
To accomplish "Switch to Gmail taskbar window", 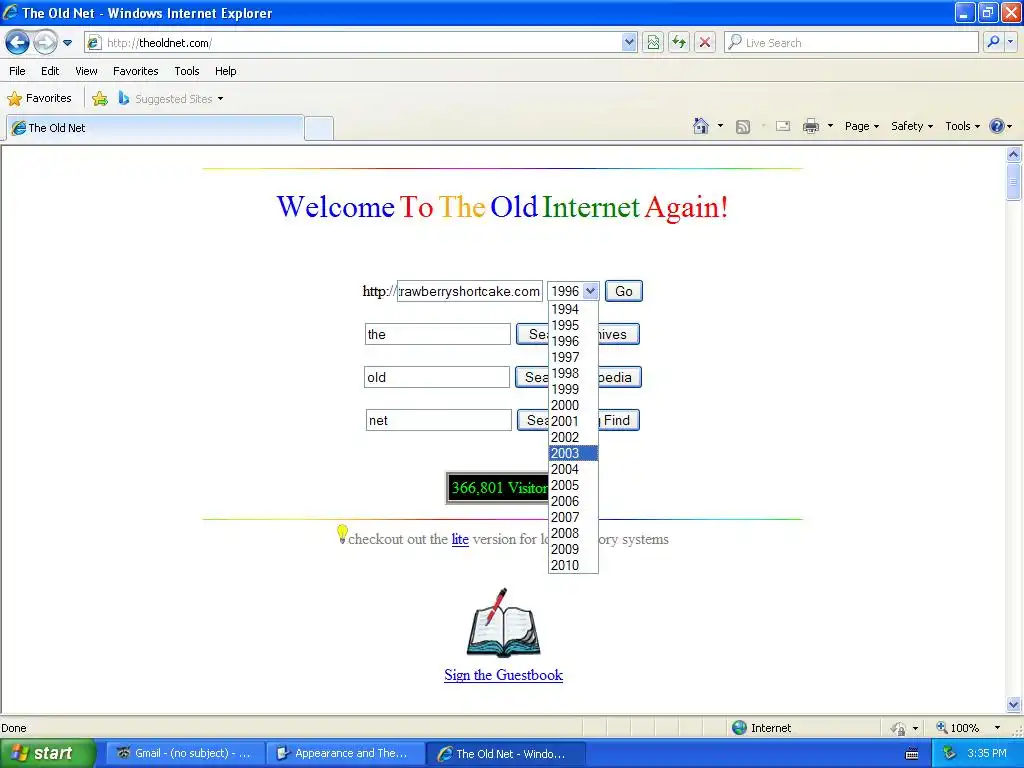I will click(184, 753).
